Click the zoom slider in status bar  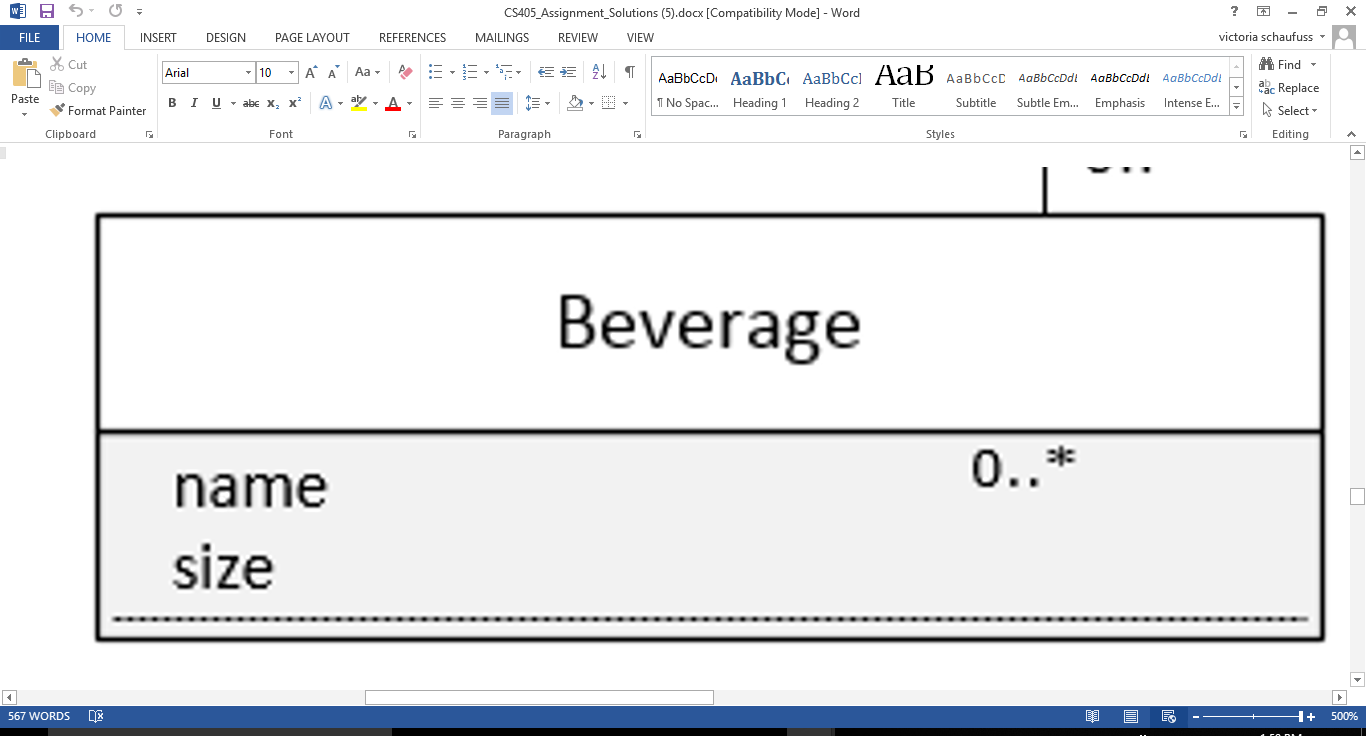pyautogui.click(x=1300, y=717)
